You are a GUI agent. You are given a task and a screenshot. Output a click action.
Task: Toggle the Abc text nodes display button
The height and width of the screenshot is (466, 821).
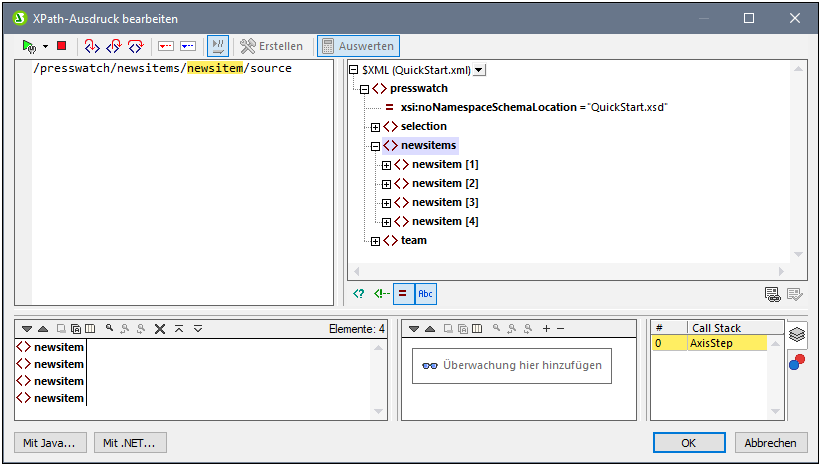[425, 293]
